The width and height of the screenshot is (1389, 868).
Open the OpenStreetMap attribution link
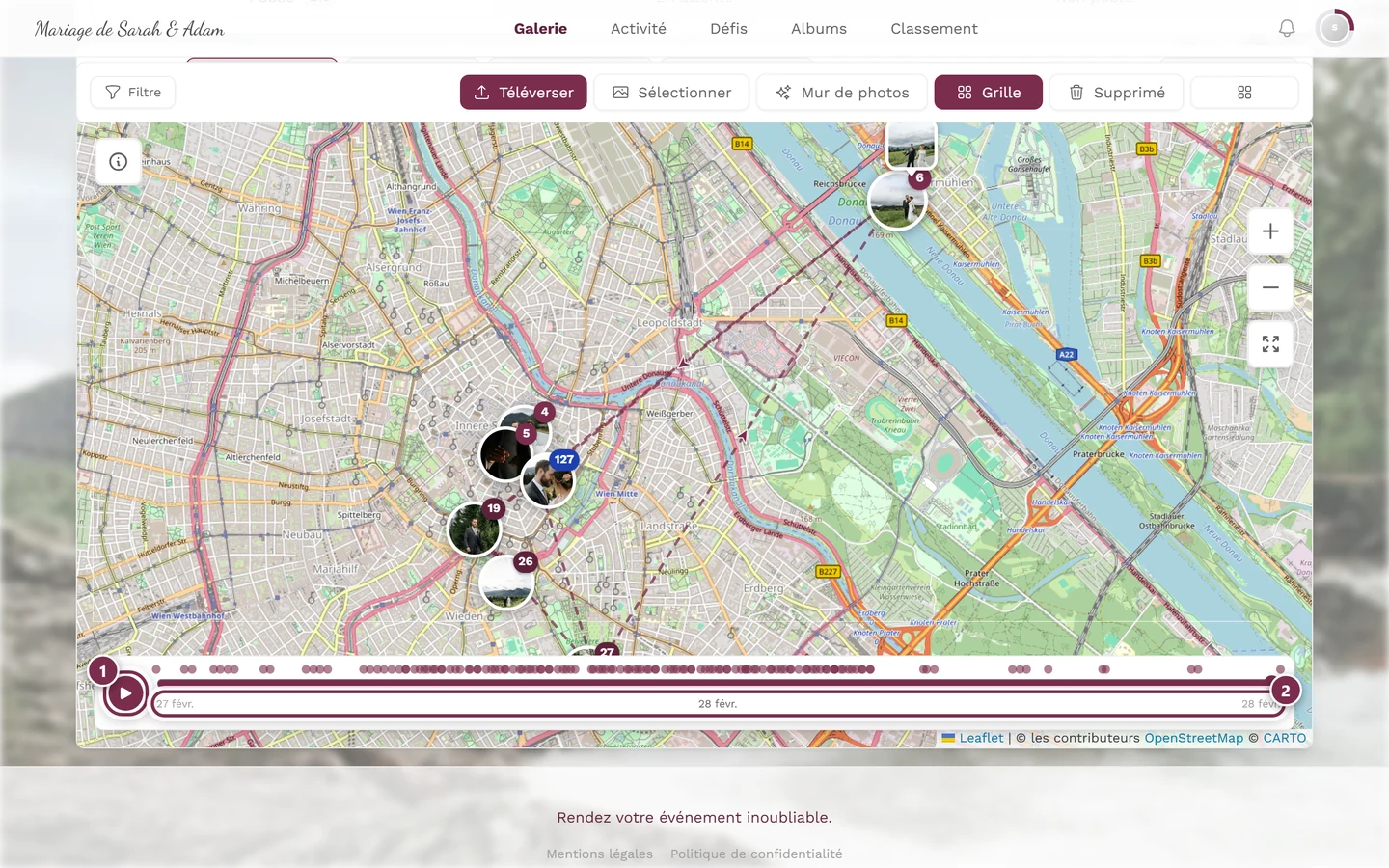[1194, 738]
